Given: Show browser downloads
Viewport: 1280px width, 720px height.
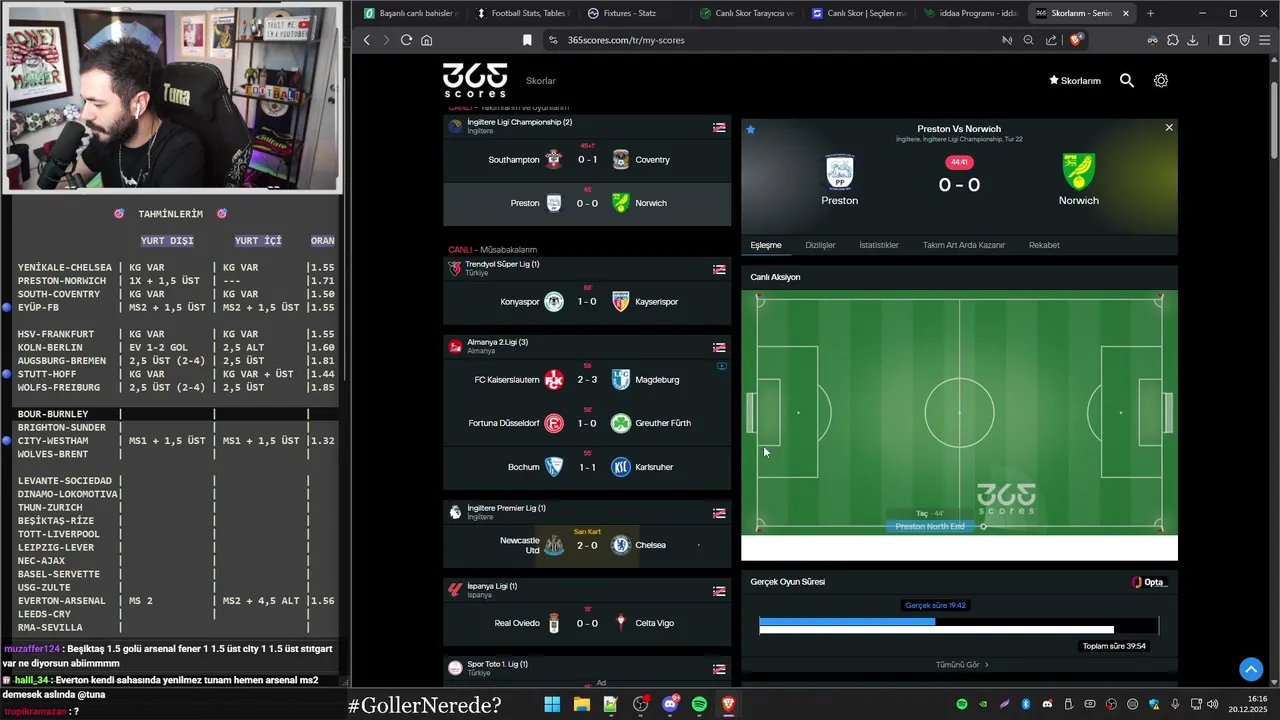Looking at the screenshot, I should pos(1192,40).
